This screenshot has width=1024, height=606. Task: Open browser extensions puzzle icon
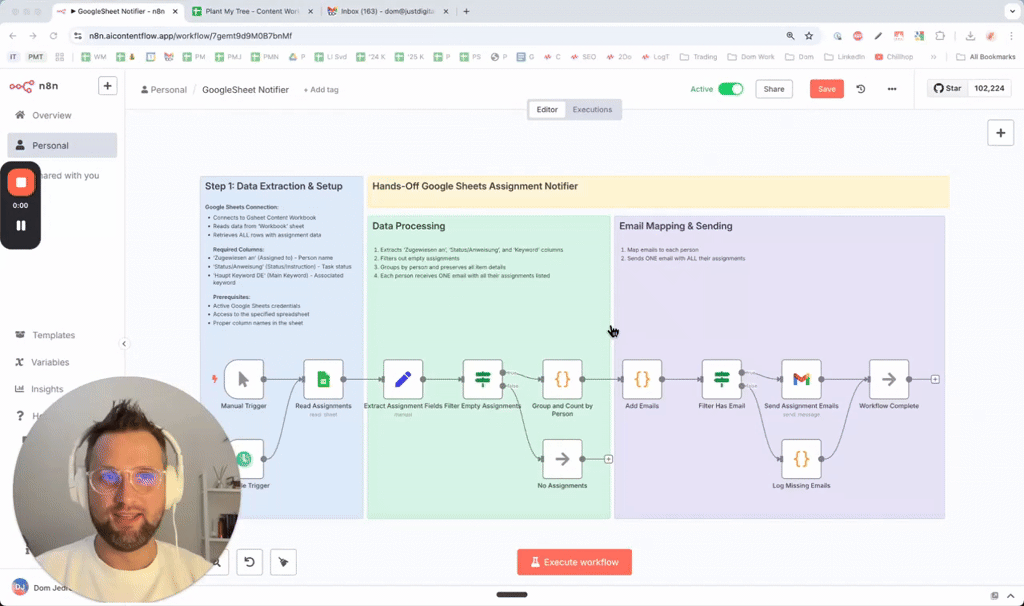(x=940, y=36)
